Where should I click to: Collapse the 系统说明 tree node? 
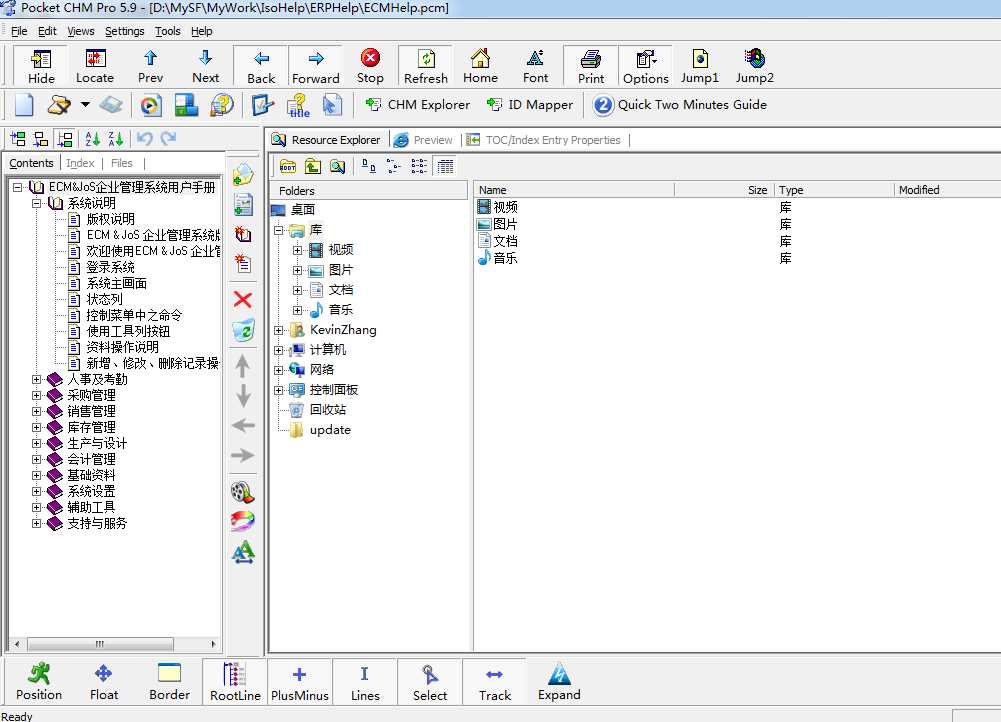36,203
